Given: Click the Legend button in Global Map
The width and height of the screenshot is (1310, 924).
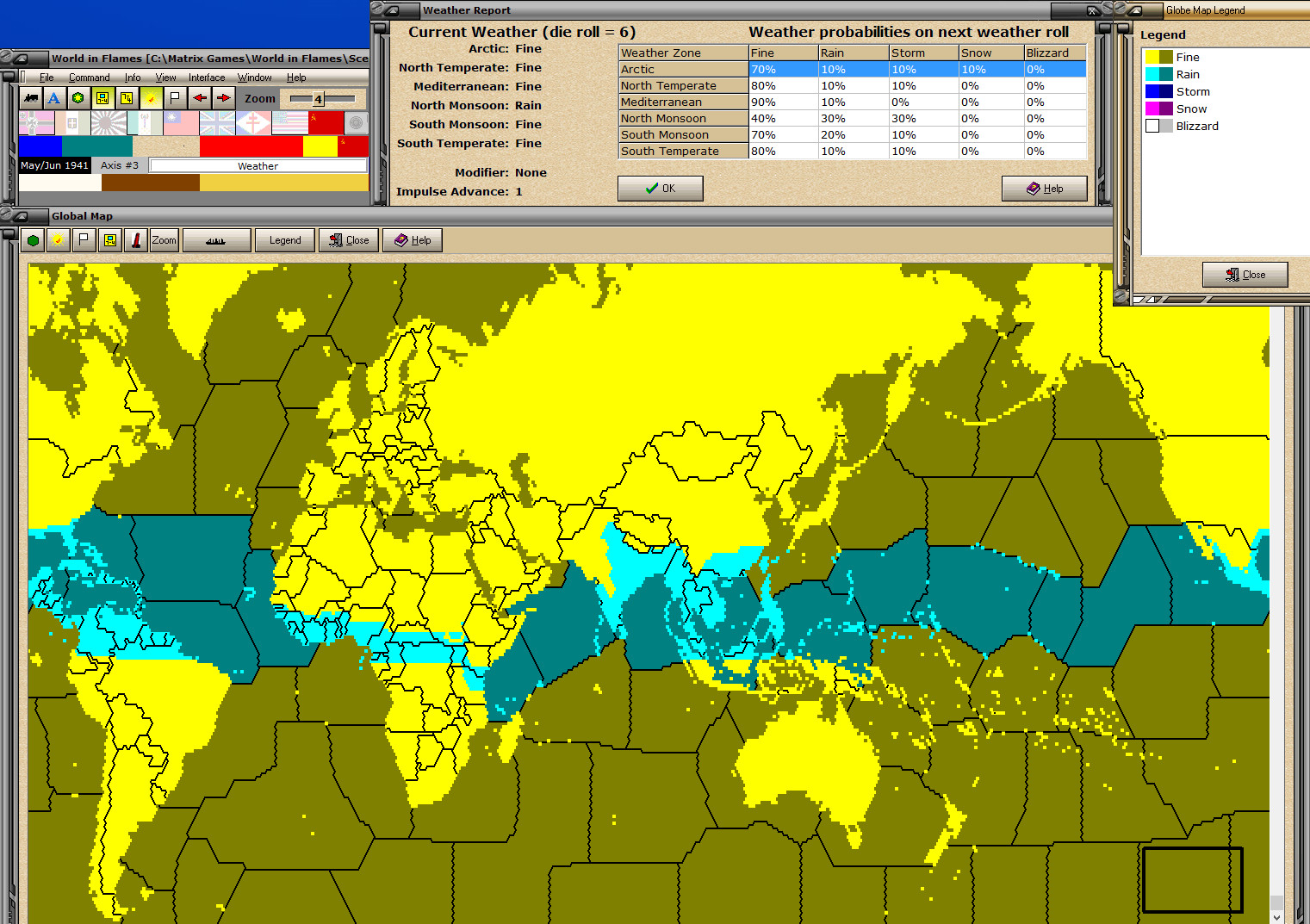Looking at the screenshot, I should pyautogui.click(x=285, y=240).
